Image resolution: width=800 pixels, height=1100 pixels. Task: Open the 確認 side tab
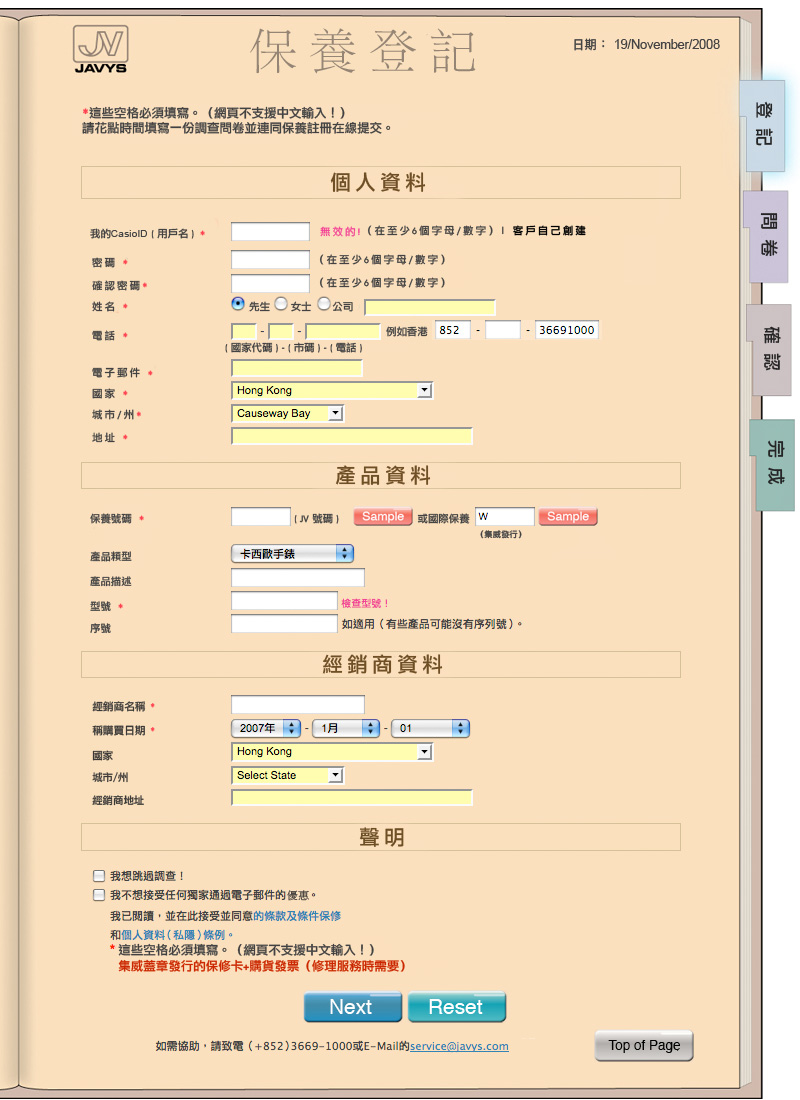pyautogui.click(x=770, y=349)
